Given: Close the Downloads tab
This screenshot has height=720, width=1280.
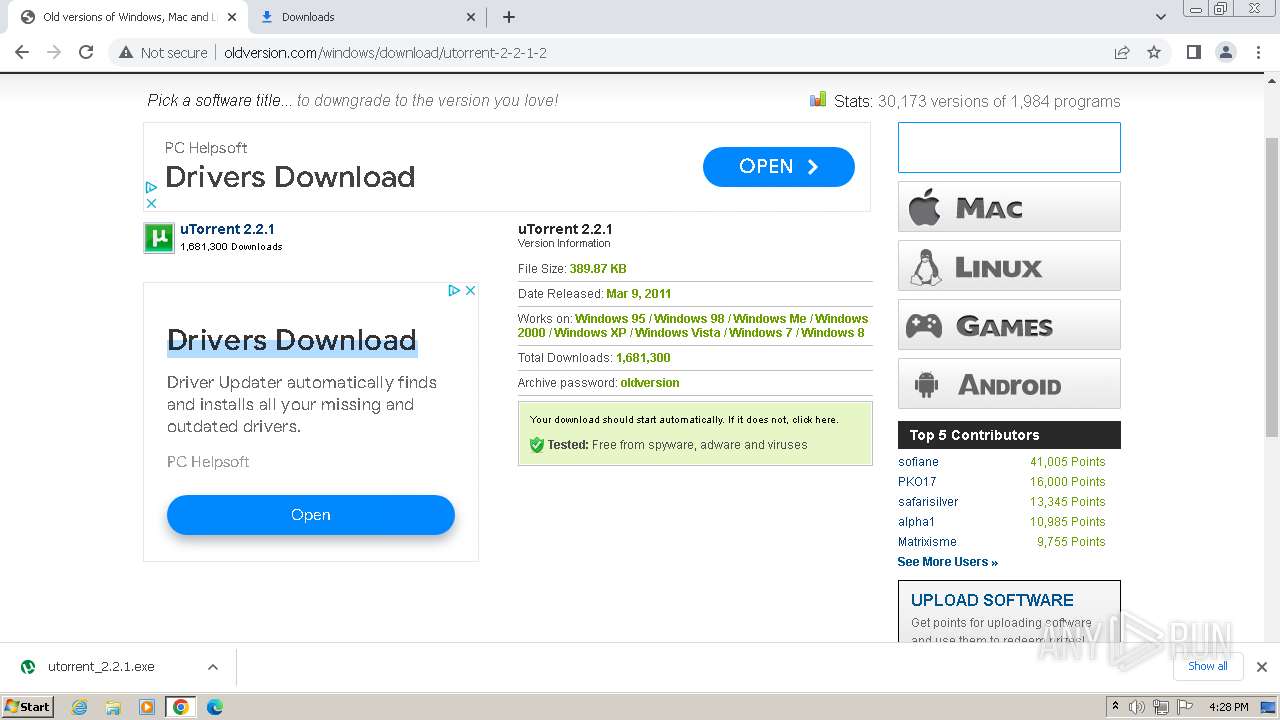Looking at the screenshot, I should tap(472, 17).
